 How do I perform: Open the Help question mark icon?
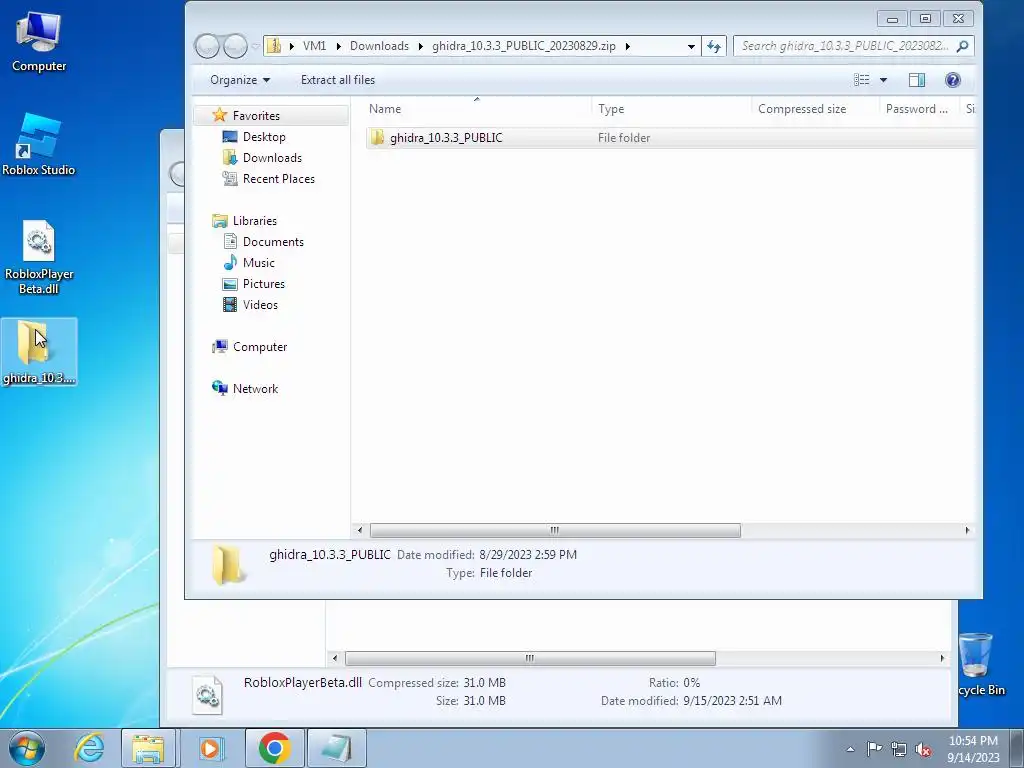coord(952,80)
